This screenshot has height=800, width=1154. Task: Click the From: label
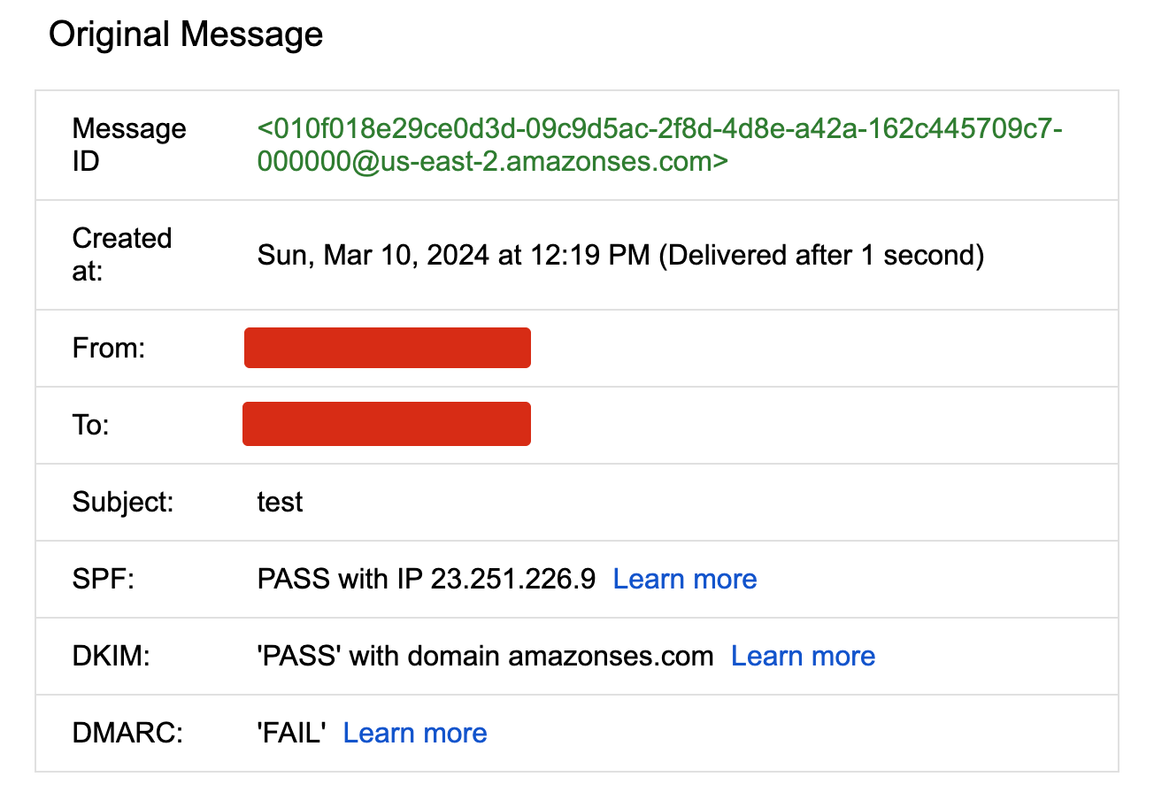click(108, 348)
